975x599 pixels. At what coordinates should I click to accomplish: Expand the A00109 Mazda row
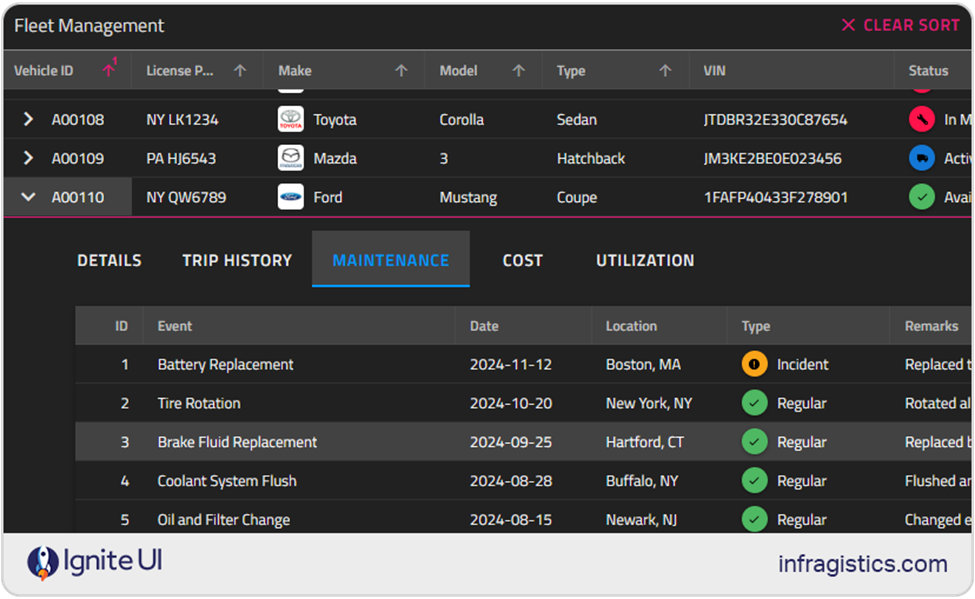point(27,158)
